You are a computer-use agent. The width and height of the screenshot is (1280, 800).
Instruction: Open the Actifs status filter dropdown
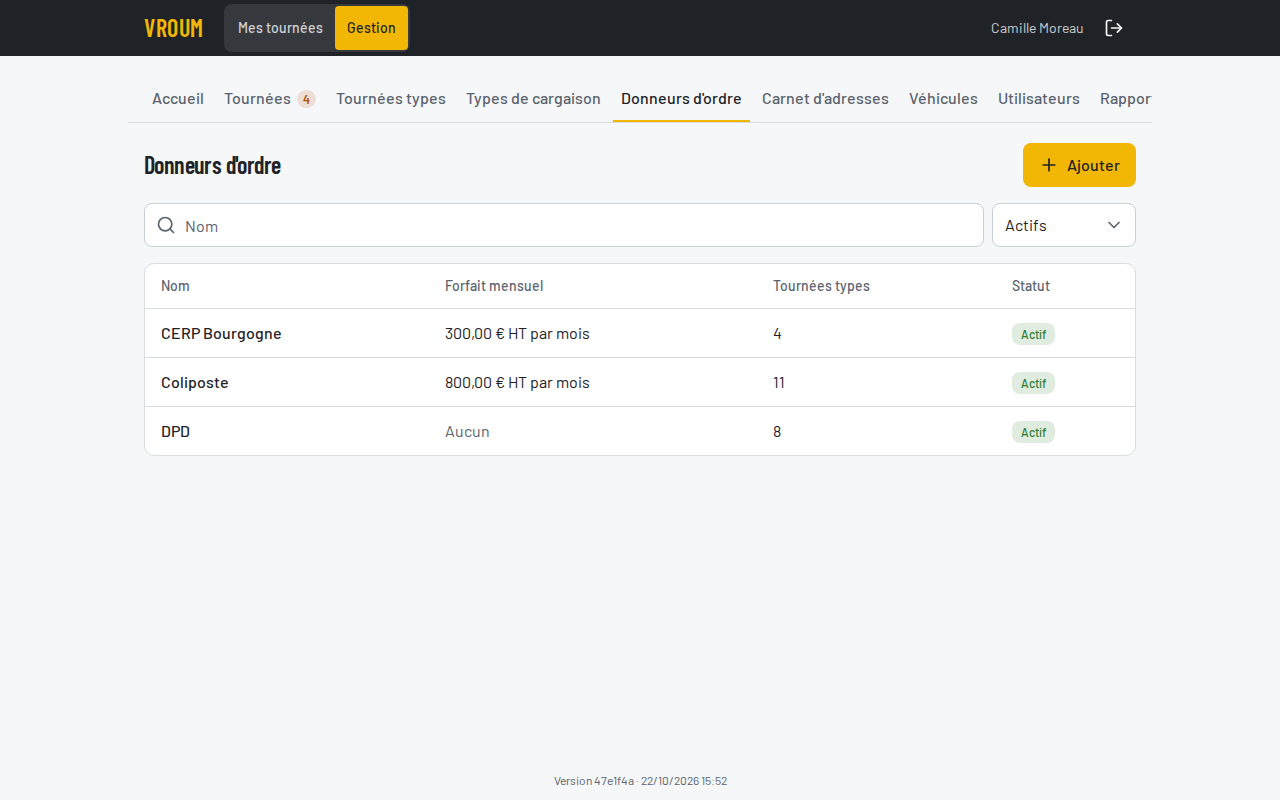pyautogui.click(x=1064, y=225)
